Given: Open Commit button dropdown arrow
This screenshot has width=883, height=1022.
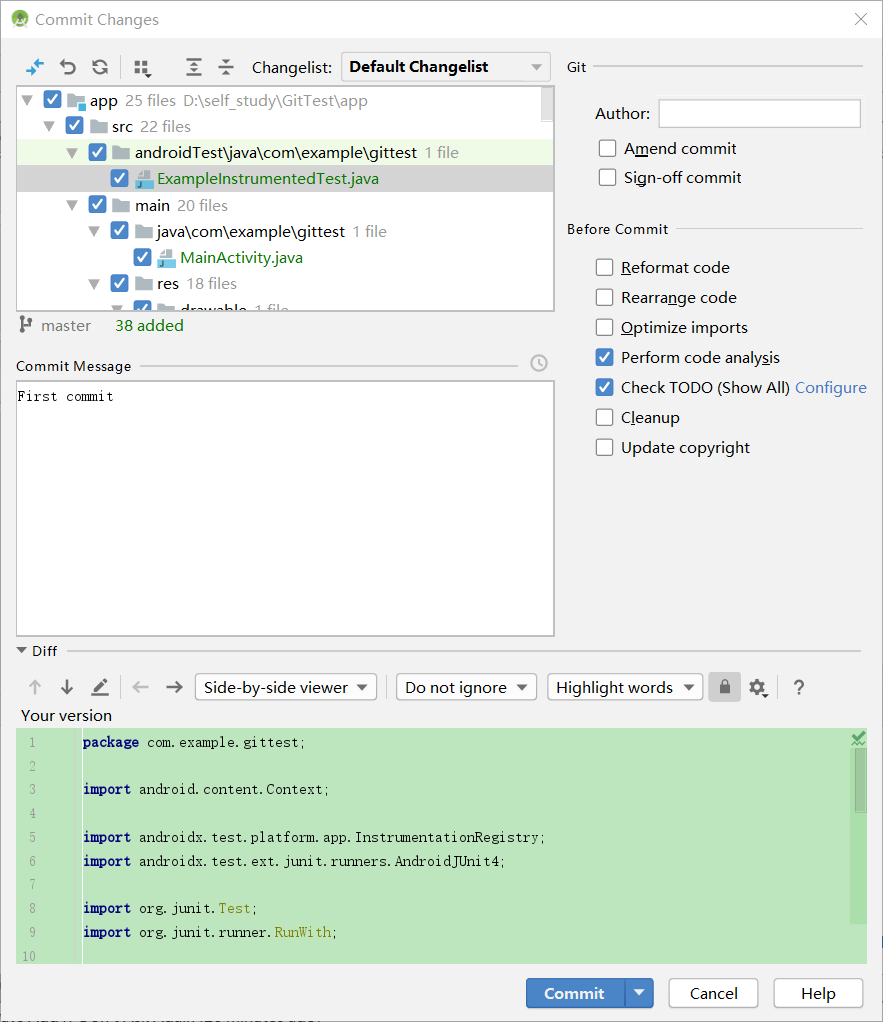Looking at the screenshot, I should [x=639, y=993].
